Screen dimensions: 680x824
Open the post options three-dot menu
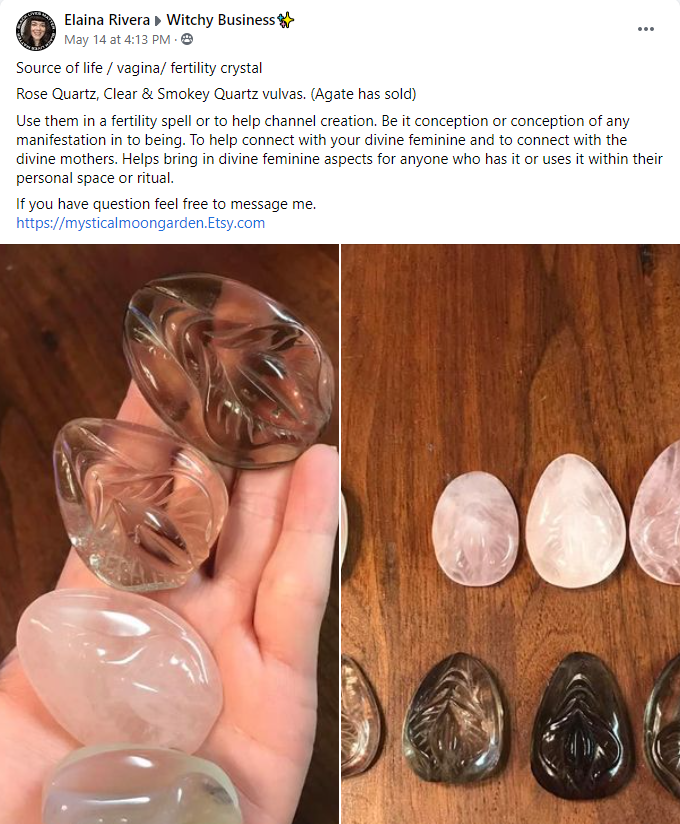645,29
